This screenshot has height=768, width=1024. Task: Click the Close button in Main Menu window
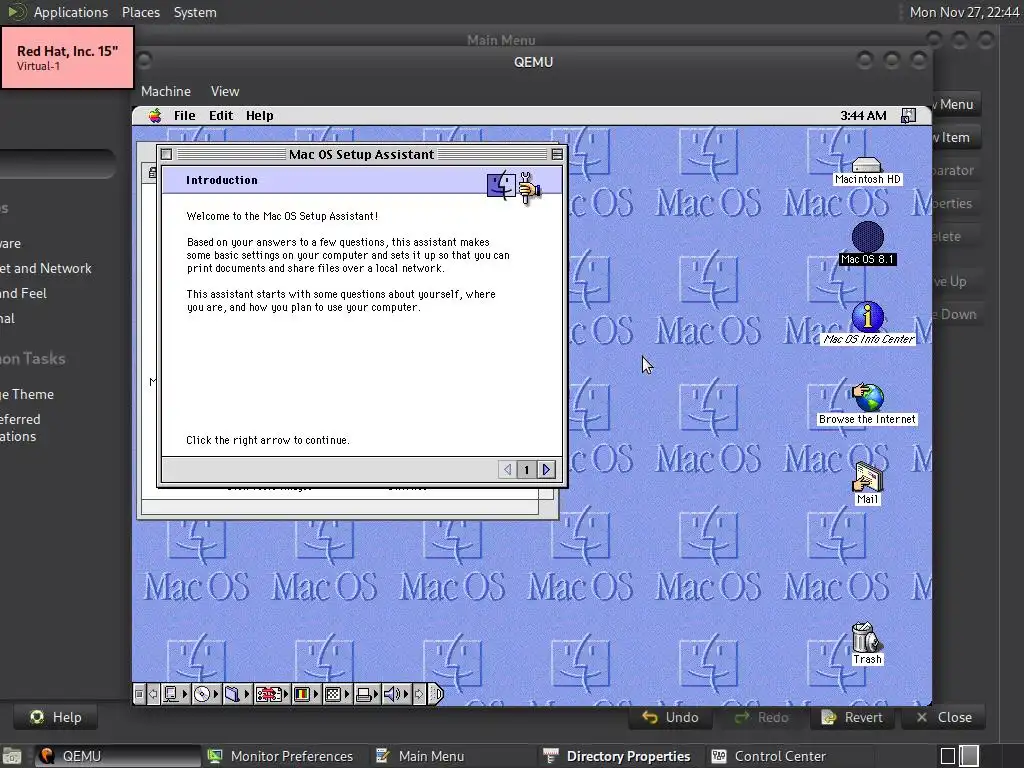(x=944, y=718)
